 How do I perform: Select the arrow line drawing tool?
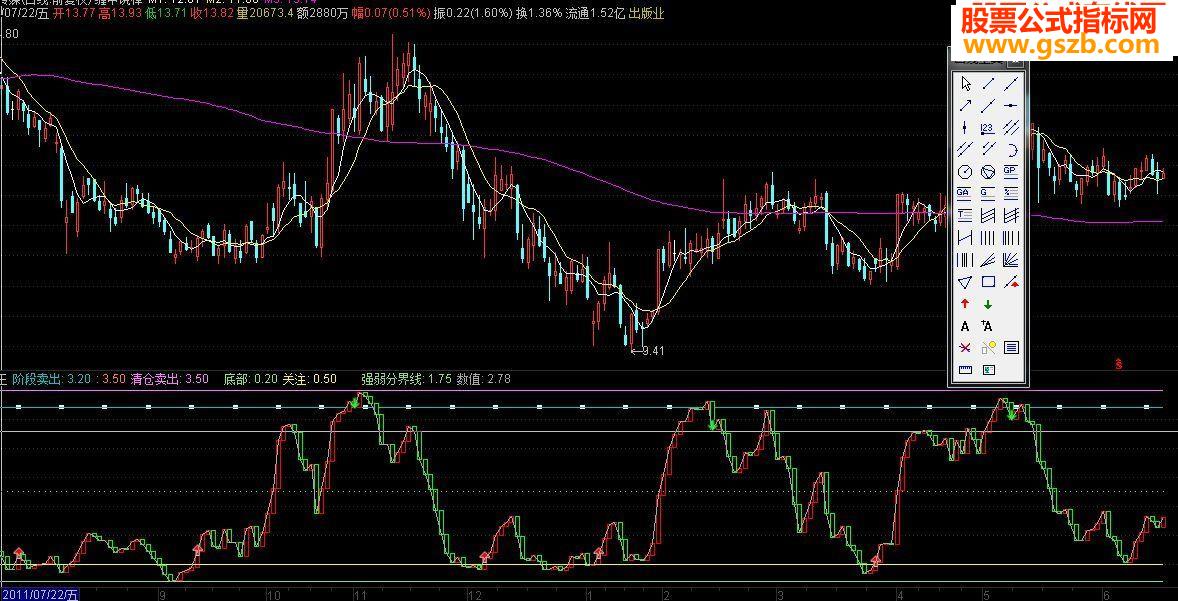click(965, 106)
